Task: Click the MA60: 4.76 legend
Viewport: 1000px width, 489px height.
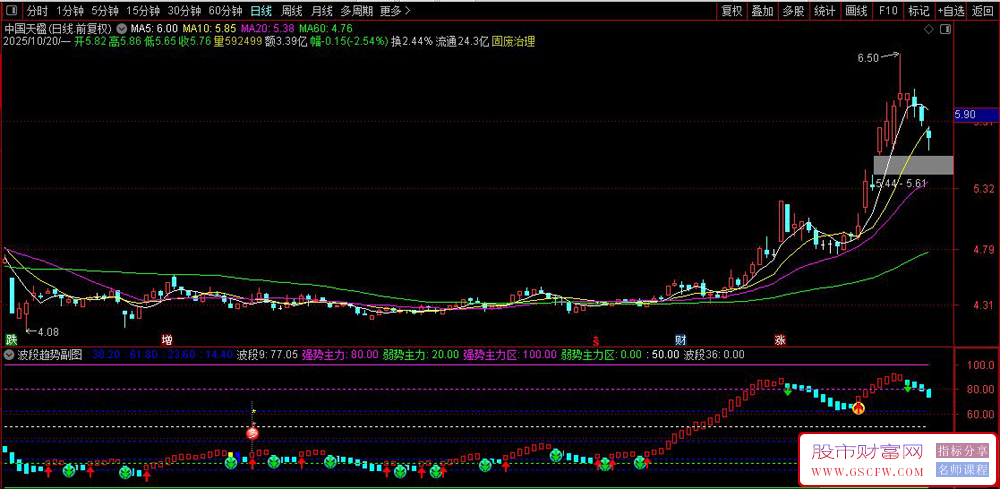Action: (326, 29)
